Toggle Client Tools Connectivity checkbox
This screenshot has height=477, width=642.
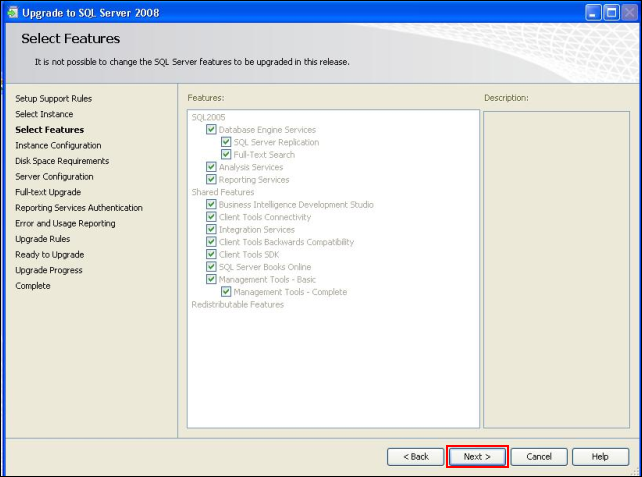211,217
